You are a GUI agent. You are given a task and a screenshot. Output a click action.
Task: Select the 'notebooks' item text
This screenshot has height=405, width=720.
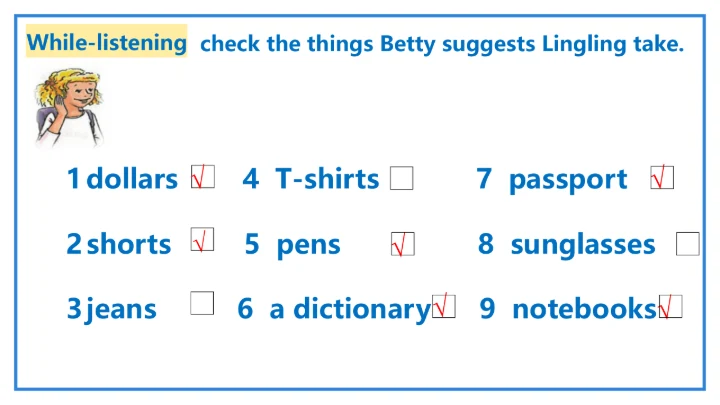583,309
